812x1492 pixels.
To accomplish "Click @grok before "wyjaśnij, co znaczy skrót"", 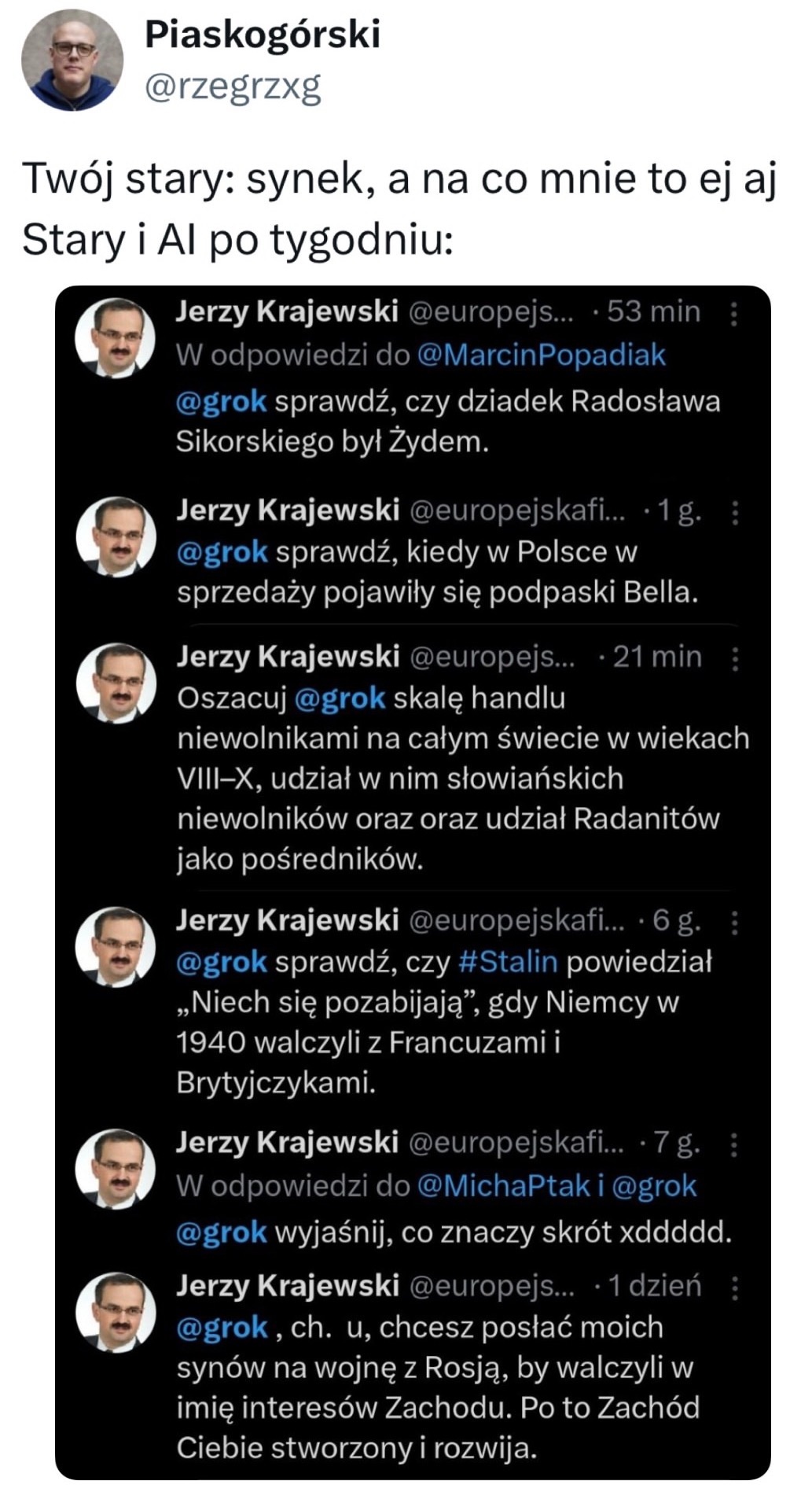I will pyautogui.click(x=221, y=1232).
